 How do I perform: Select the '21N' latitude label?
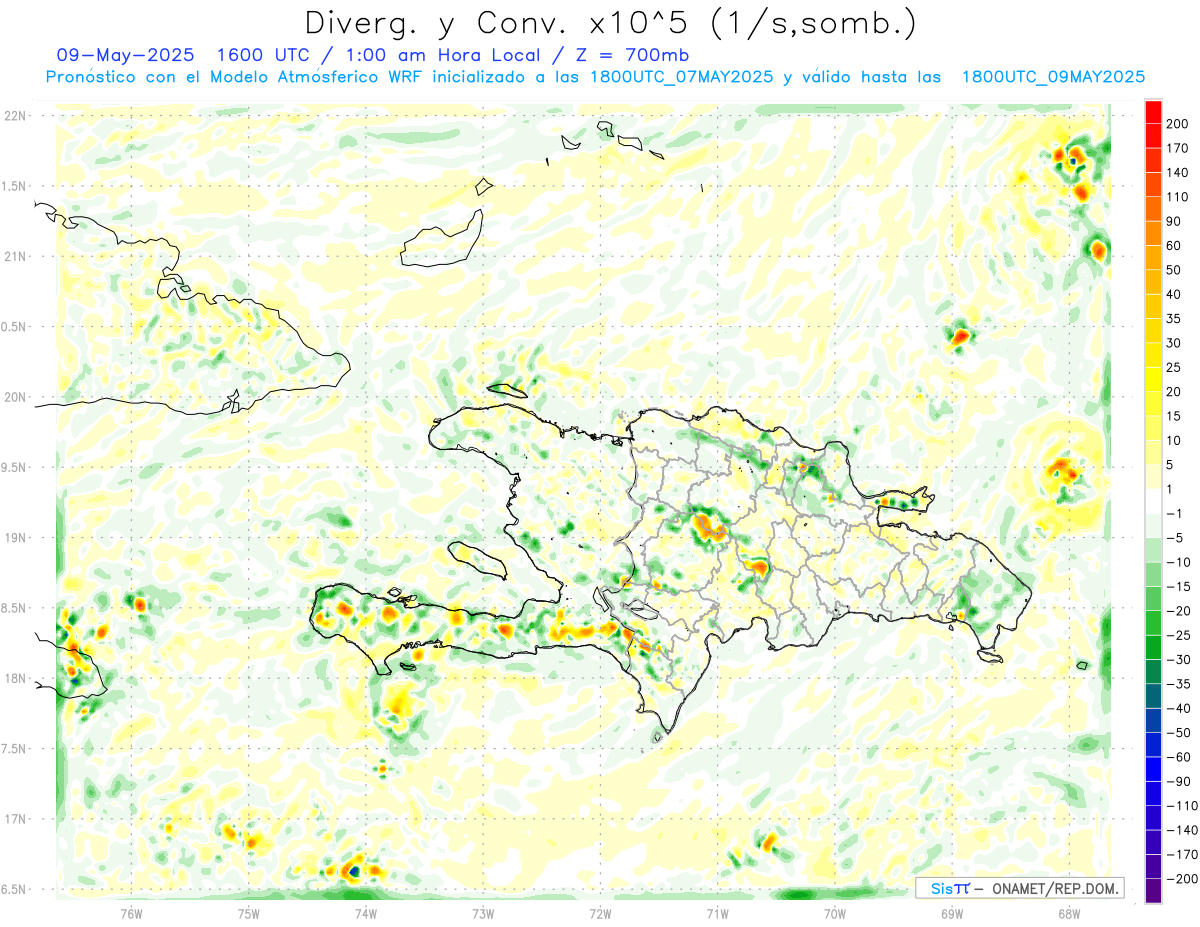(14, 256)
